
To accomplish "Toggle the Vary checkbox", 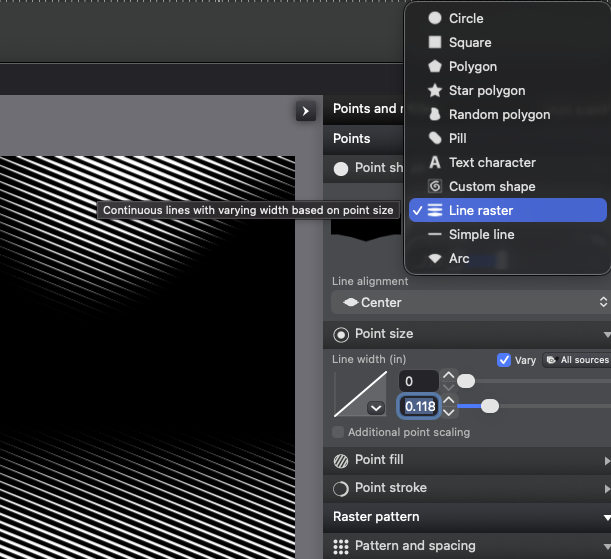I will click(x=504, y=360).
